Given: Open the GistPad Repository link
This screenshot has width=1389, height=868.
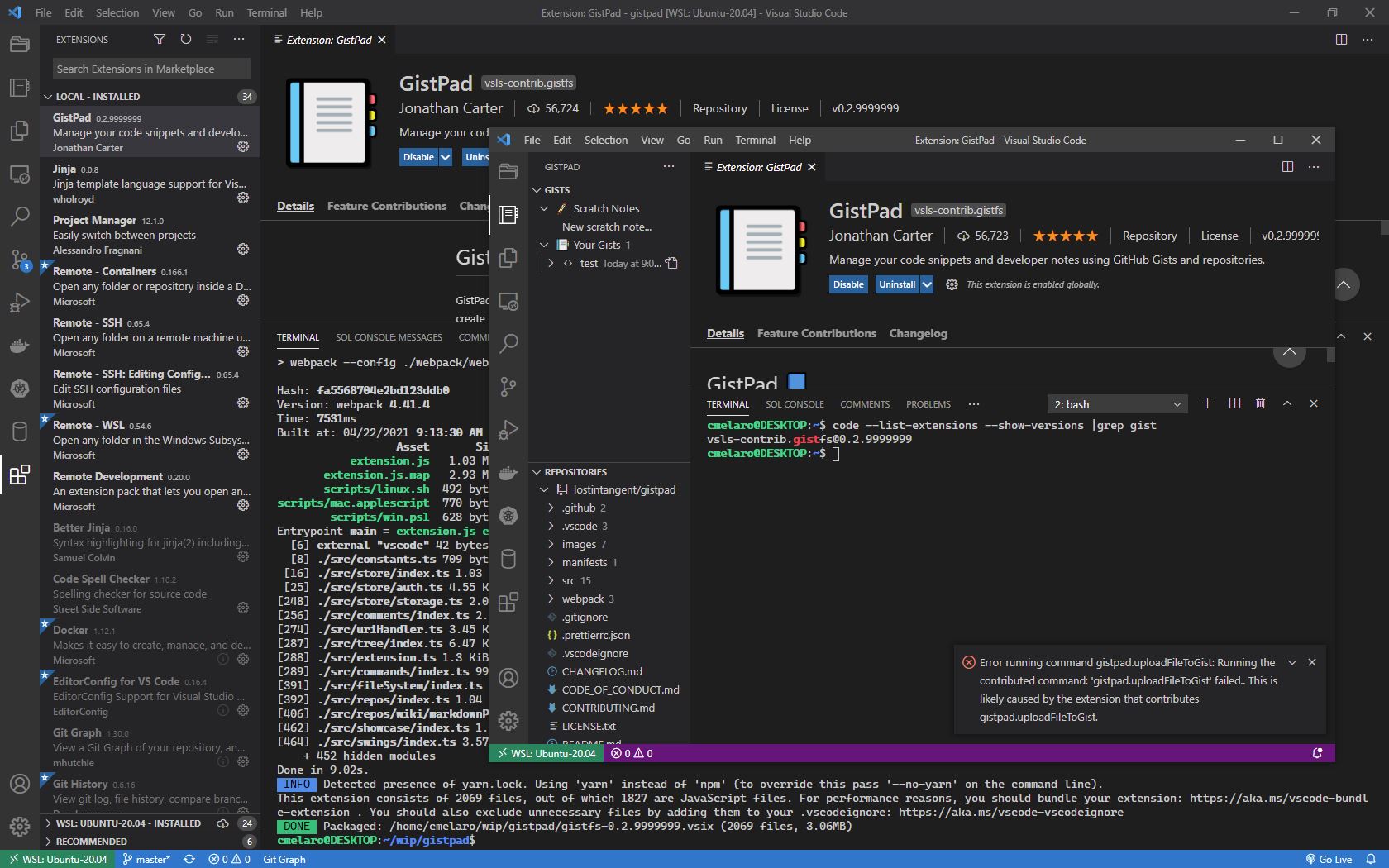Looking at the screenshot, I should [1149, 236].
